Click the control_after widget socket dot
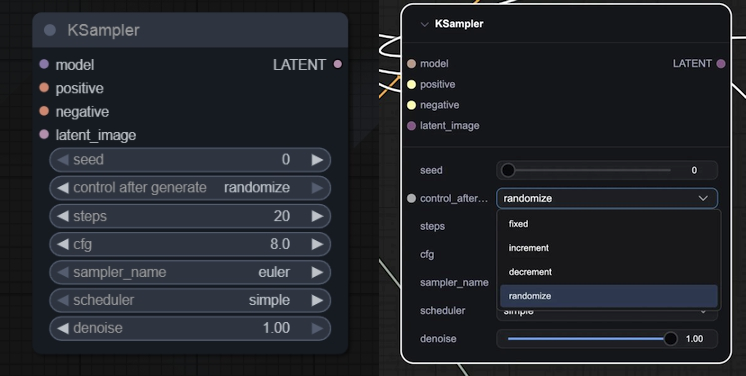Image resolution: width=746 pixels, height=376 pixels. 412,198
